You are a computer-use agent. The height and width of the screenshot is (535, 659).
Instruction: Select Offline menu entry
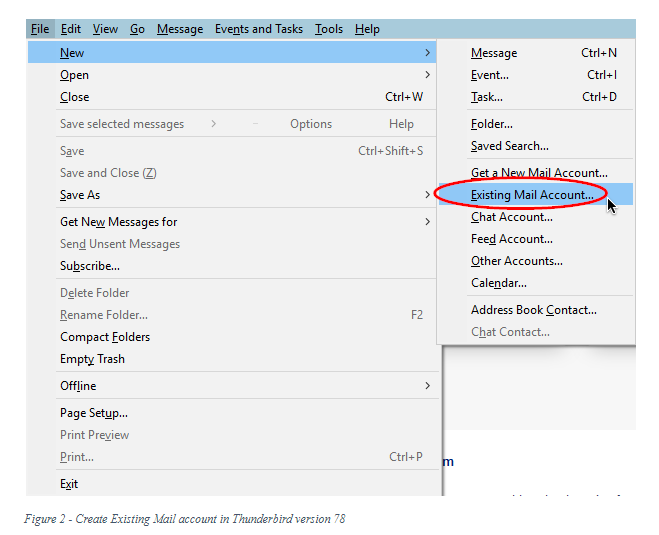tap(232, 385)
